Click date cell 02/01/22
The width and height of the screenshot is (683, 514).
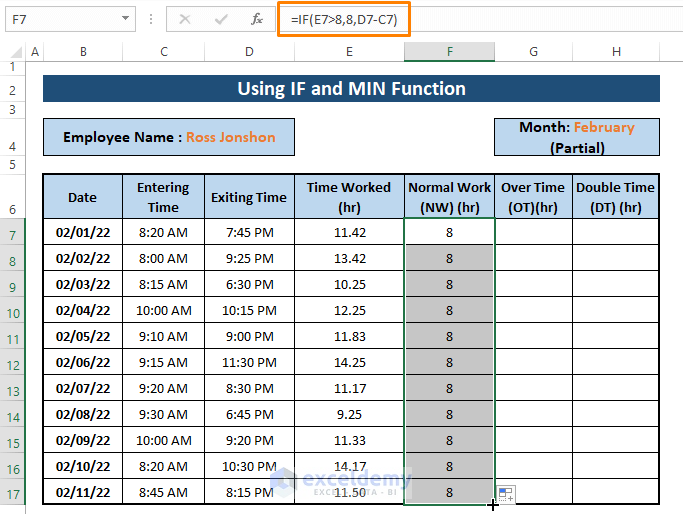(x=83, y=232)
